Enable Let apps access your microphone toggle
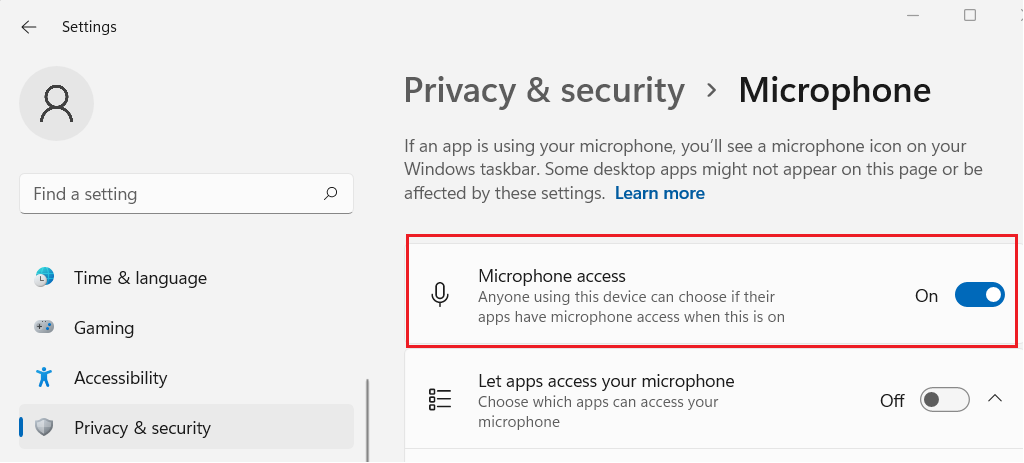The height and width of the screenshot is (463, 1024). tap(944, 399)
